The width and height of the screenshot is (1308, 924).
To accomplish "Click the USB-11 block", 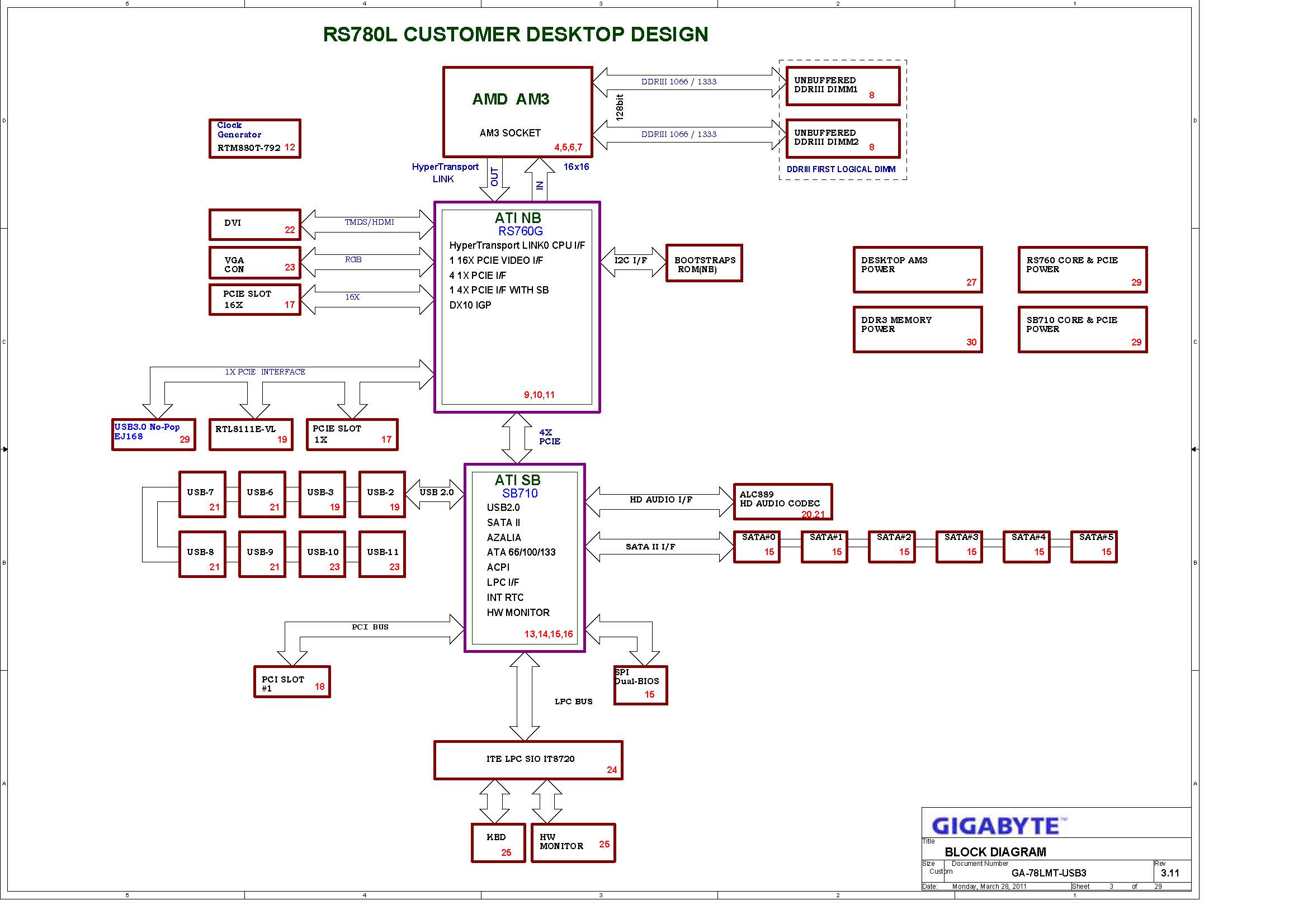I will (383, 554).
